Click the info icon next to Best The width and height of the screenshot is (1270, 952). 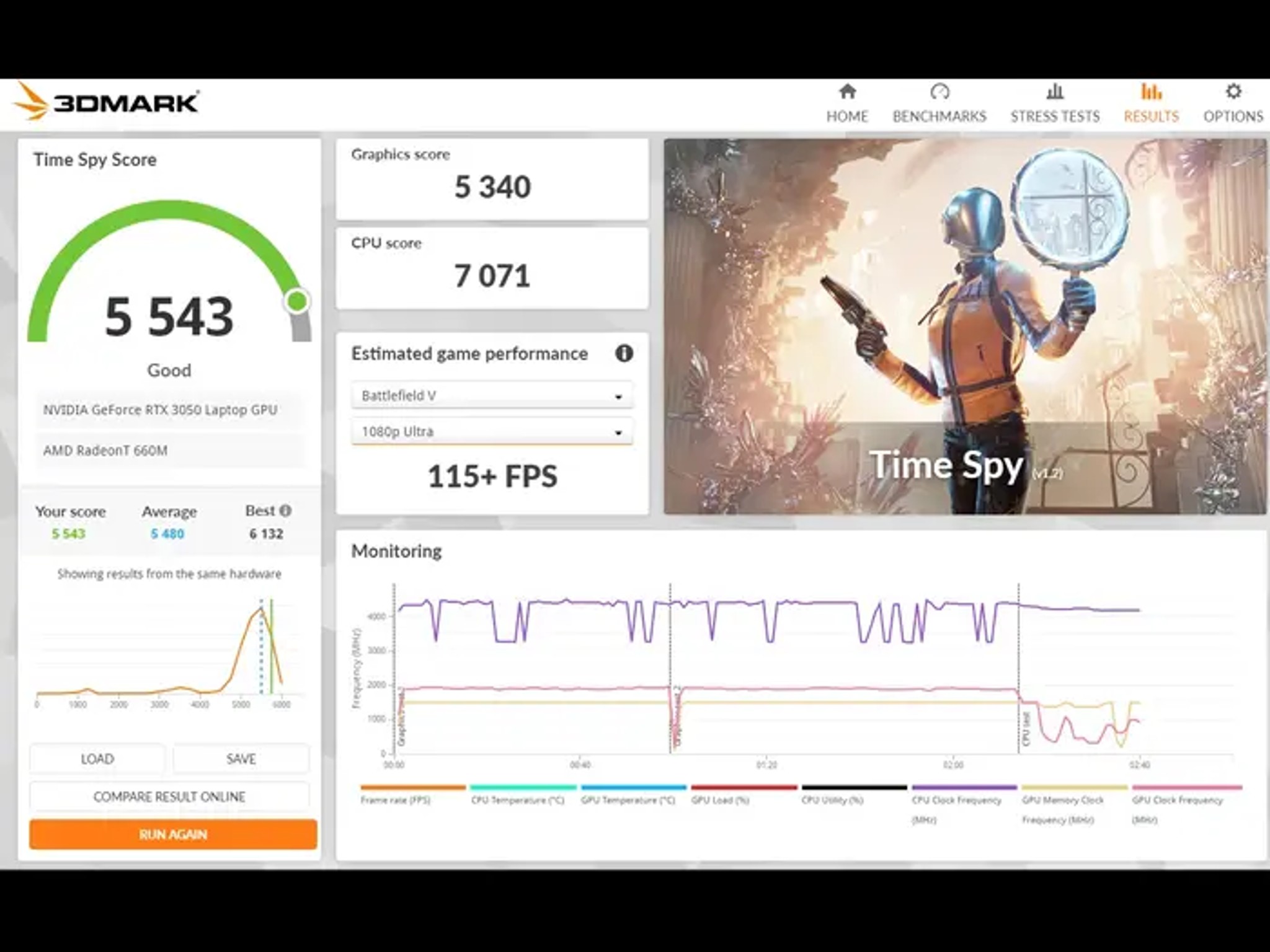pos(285,511)
